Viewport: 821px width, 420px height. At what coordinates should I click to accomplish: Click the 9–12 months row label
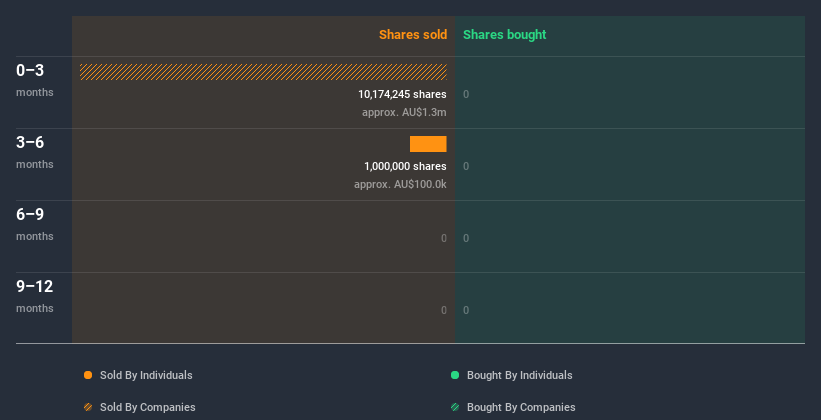pos(35,296)
